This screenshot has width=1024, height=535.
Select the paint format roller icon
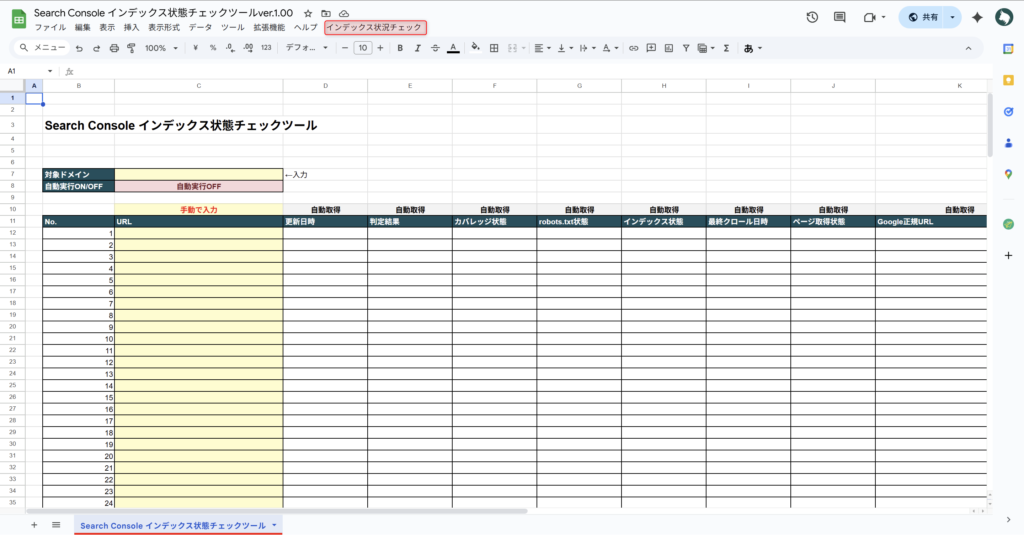[131, 48]
